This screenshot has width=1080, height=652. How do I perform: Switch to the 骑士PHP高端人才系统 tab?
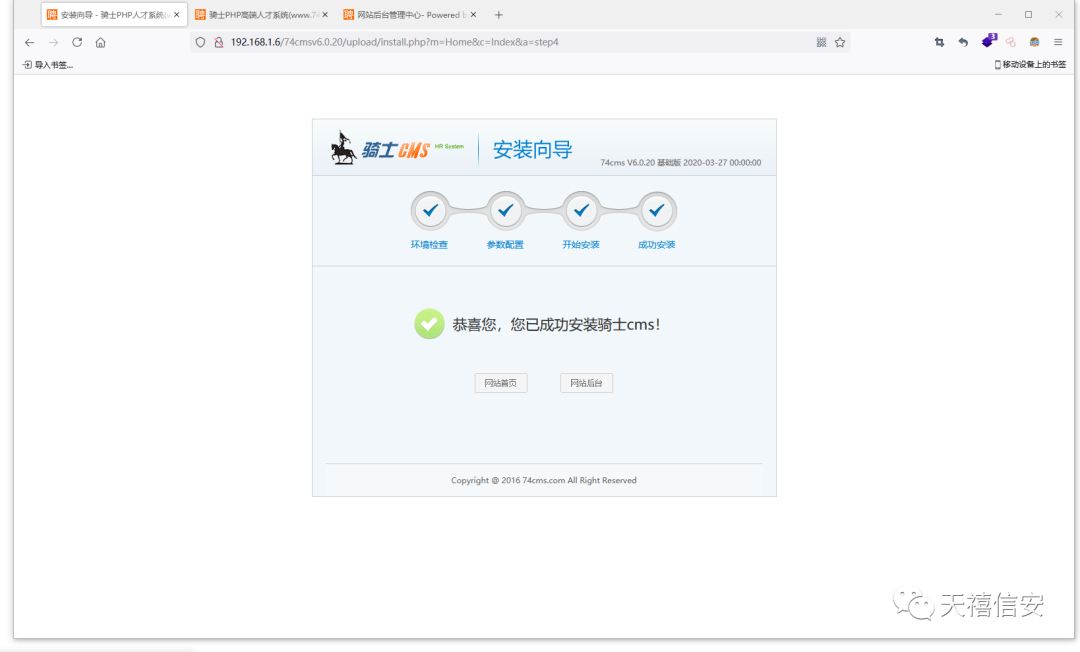coord(261,14)
